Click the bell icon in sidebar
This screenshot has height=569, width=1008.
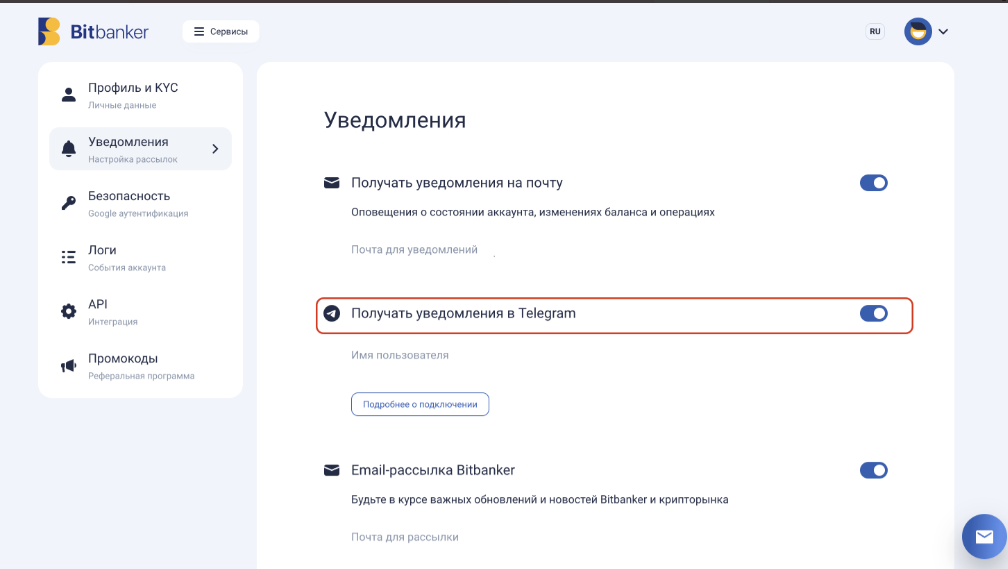68,149
